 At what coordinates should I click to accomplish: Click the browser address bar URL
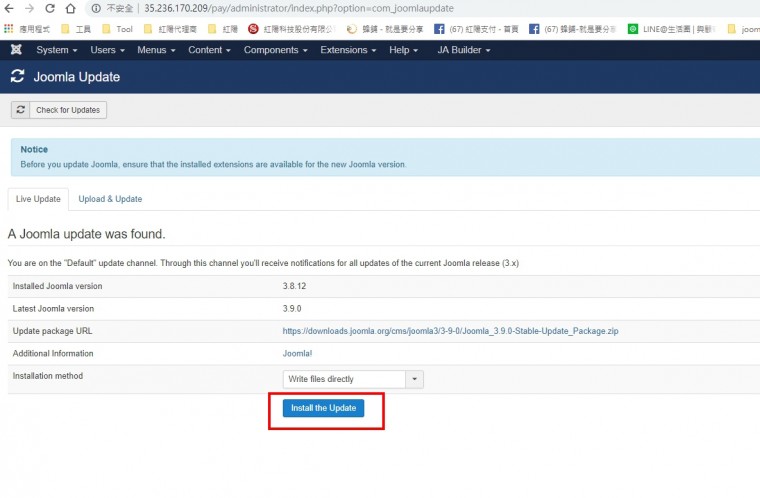[x=299, y=8]
